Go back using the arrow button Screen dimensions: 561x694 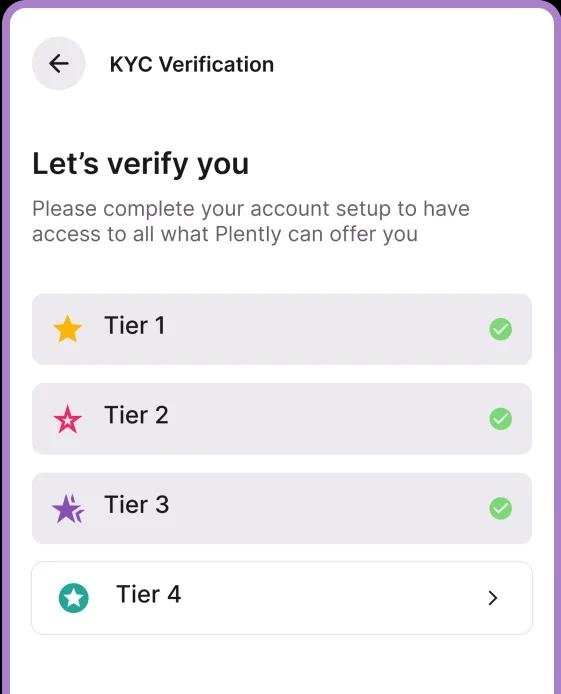[58, 63]
